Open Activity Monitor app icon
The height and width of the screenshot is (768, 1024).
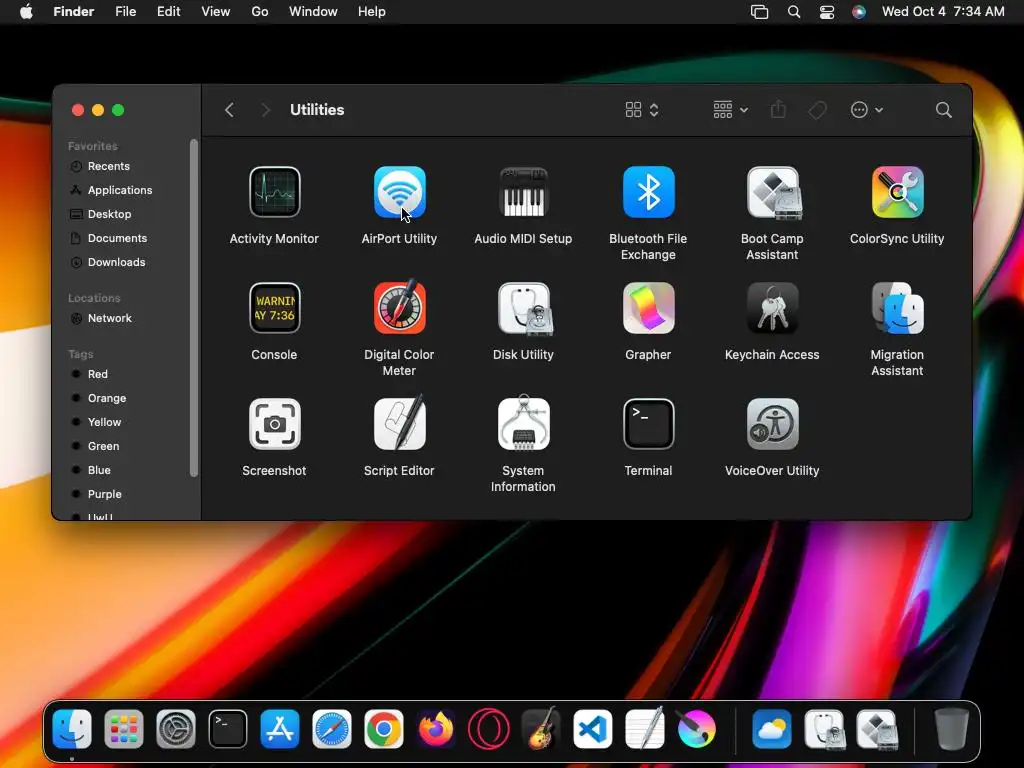tap(274, 192)
